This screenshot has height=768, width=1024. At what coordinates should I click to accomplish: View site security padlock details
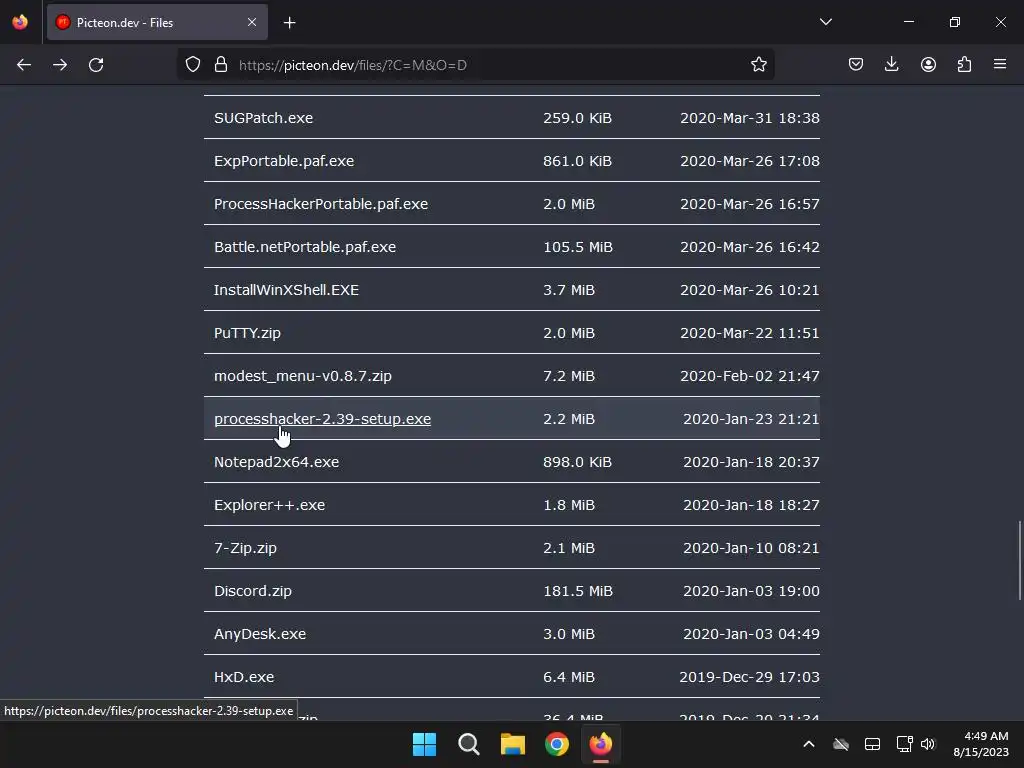coord(221,65)
